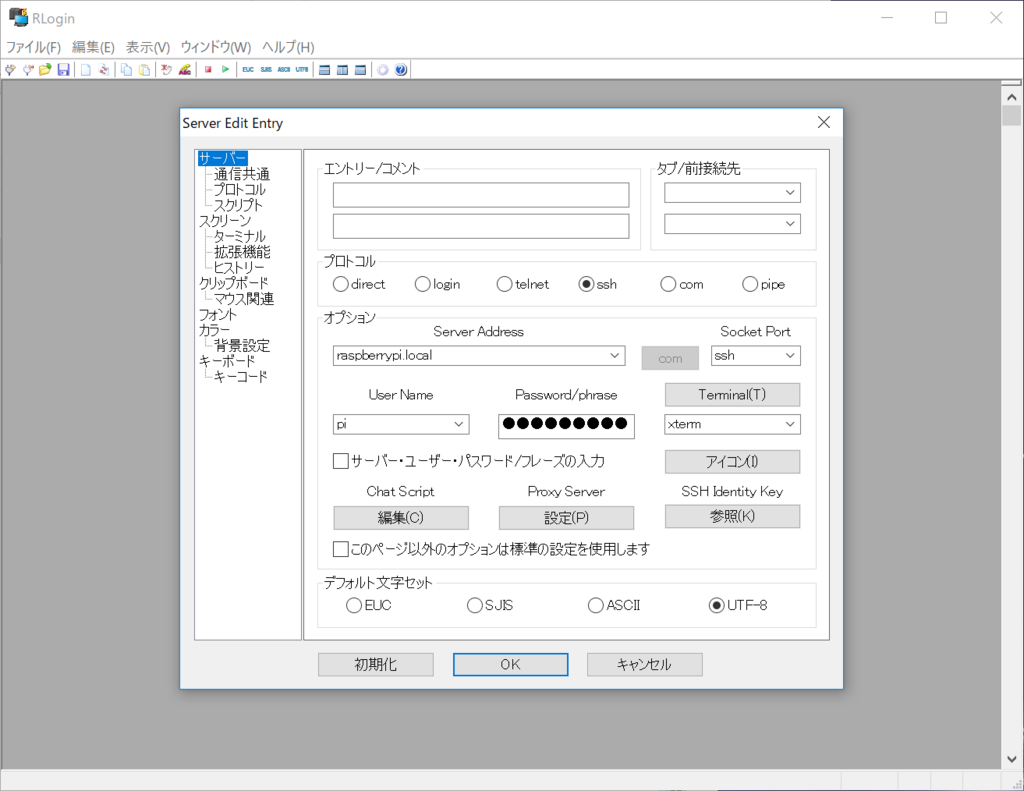Click the save floppy disk toolbar icon
The height and width of the screenshot is (791, 1024).
point(63,70)
